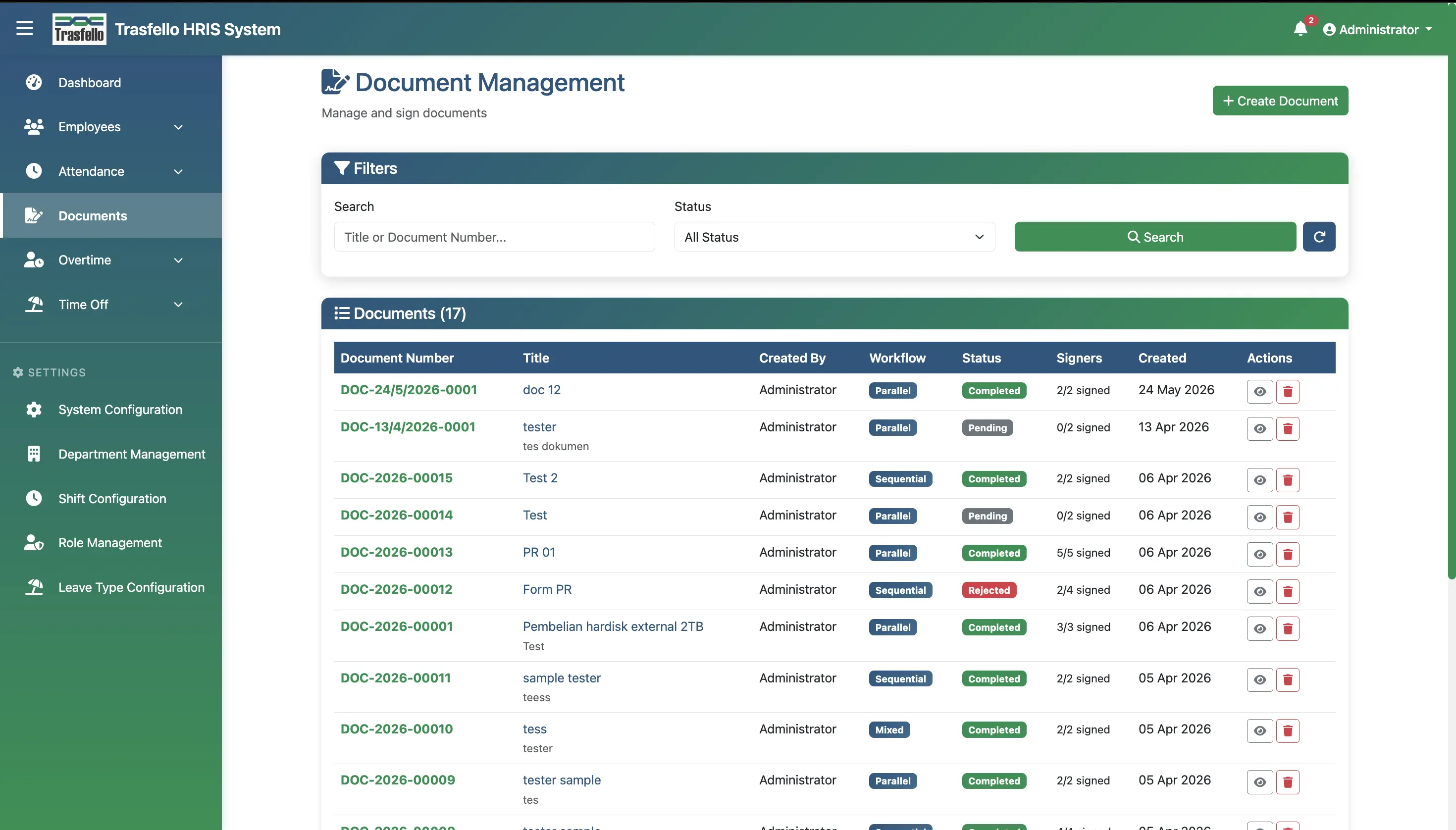Click the Status column header
Screen dimensions: 1456x830
click(x=981, y=358)
